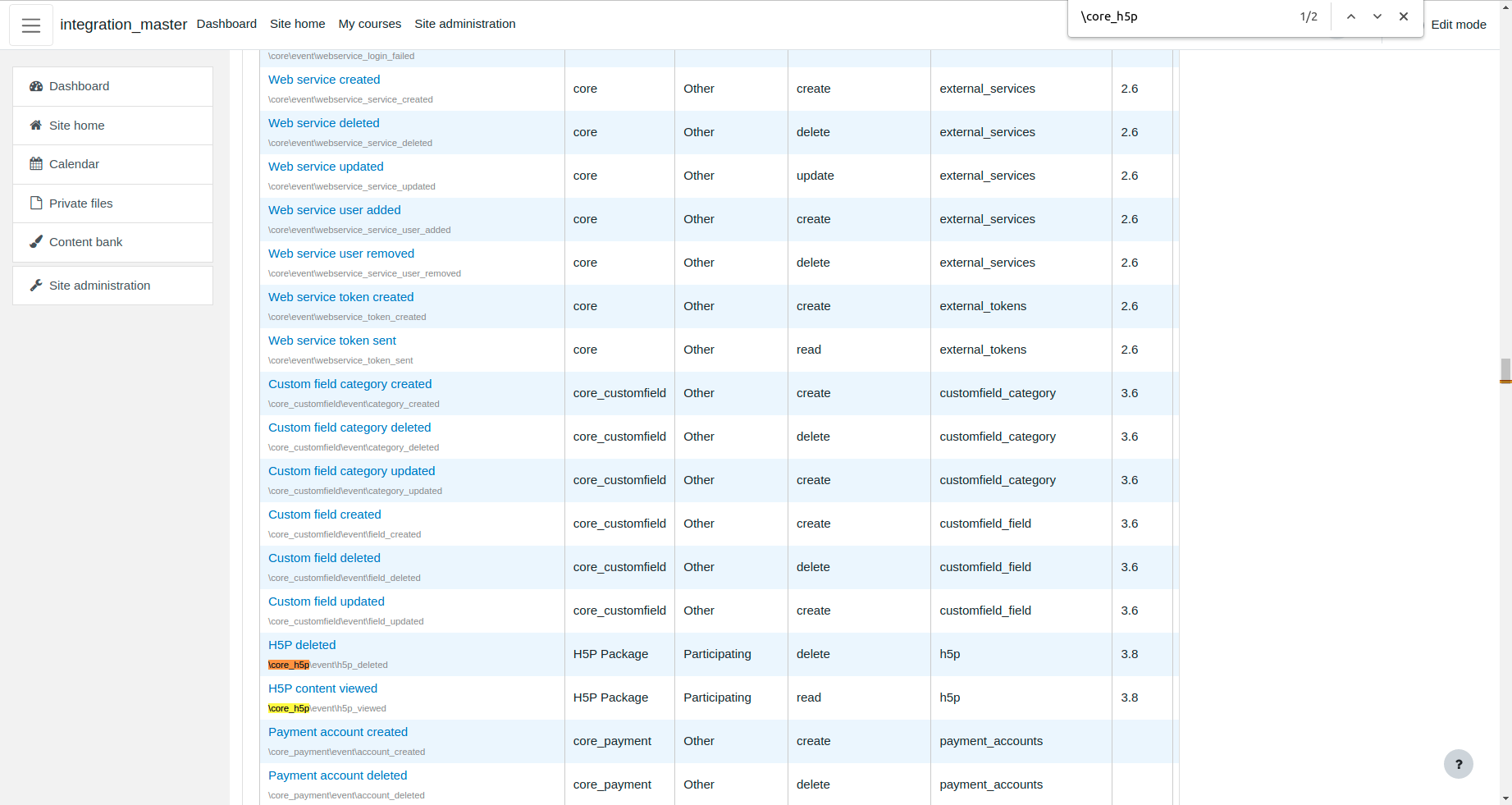Screen dimensions: 1512x805
Task: Open the Payment account created event
Action: [x=338, y=732]
